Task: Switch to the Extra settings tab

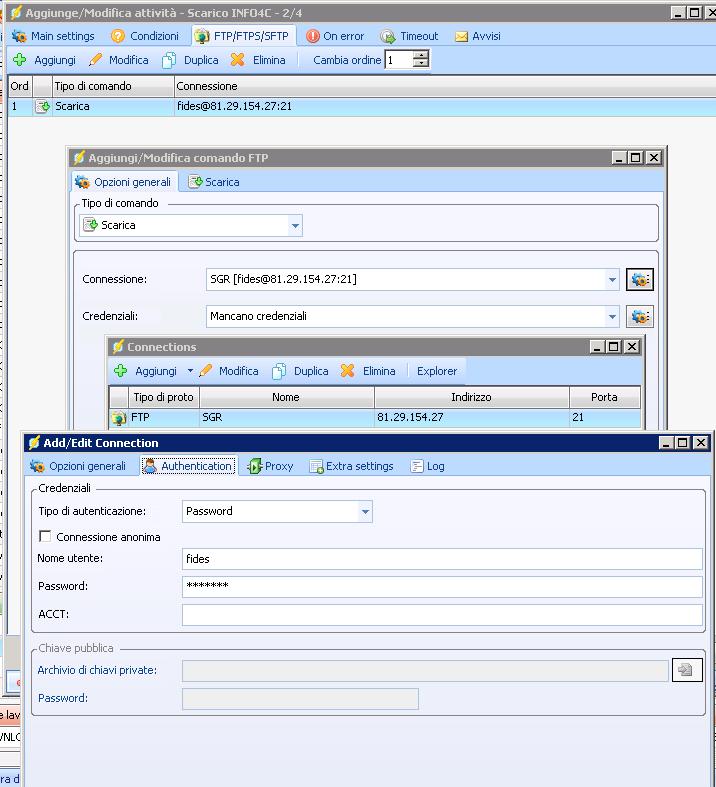Action: click(x=351, y=466)
